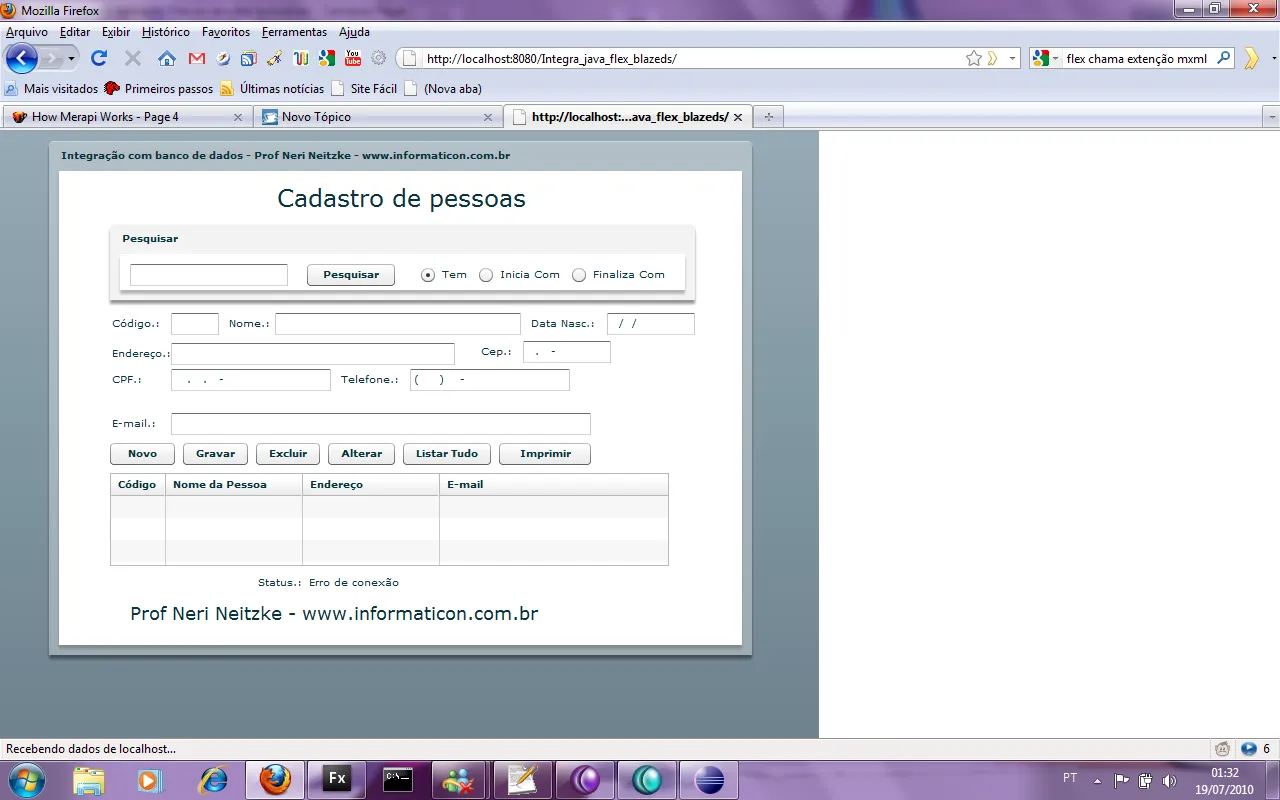
Task: Open a new tab with the plus button
Action: pos(769,117)
